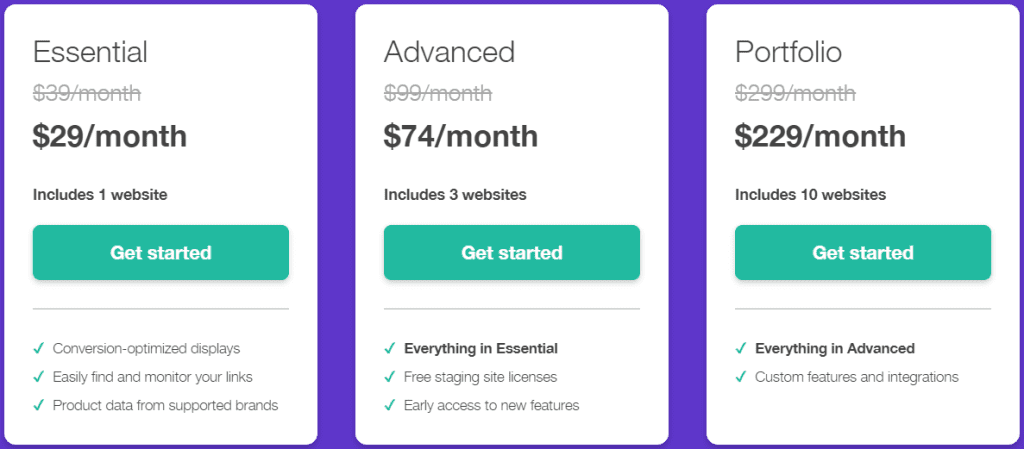Screen dimensions: 1024x449
Task: Click checkmark beside Product data from supported brands
Action: pyautogui.click(x=39, y=406)
